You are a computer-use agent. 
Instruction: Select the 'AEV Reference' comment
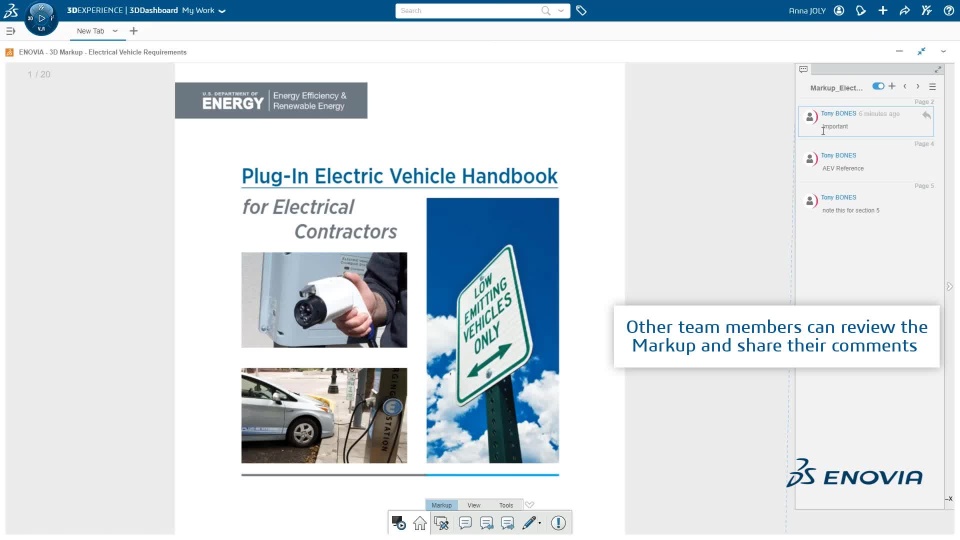pyautogui.click(x=866, y=162)
